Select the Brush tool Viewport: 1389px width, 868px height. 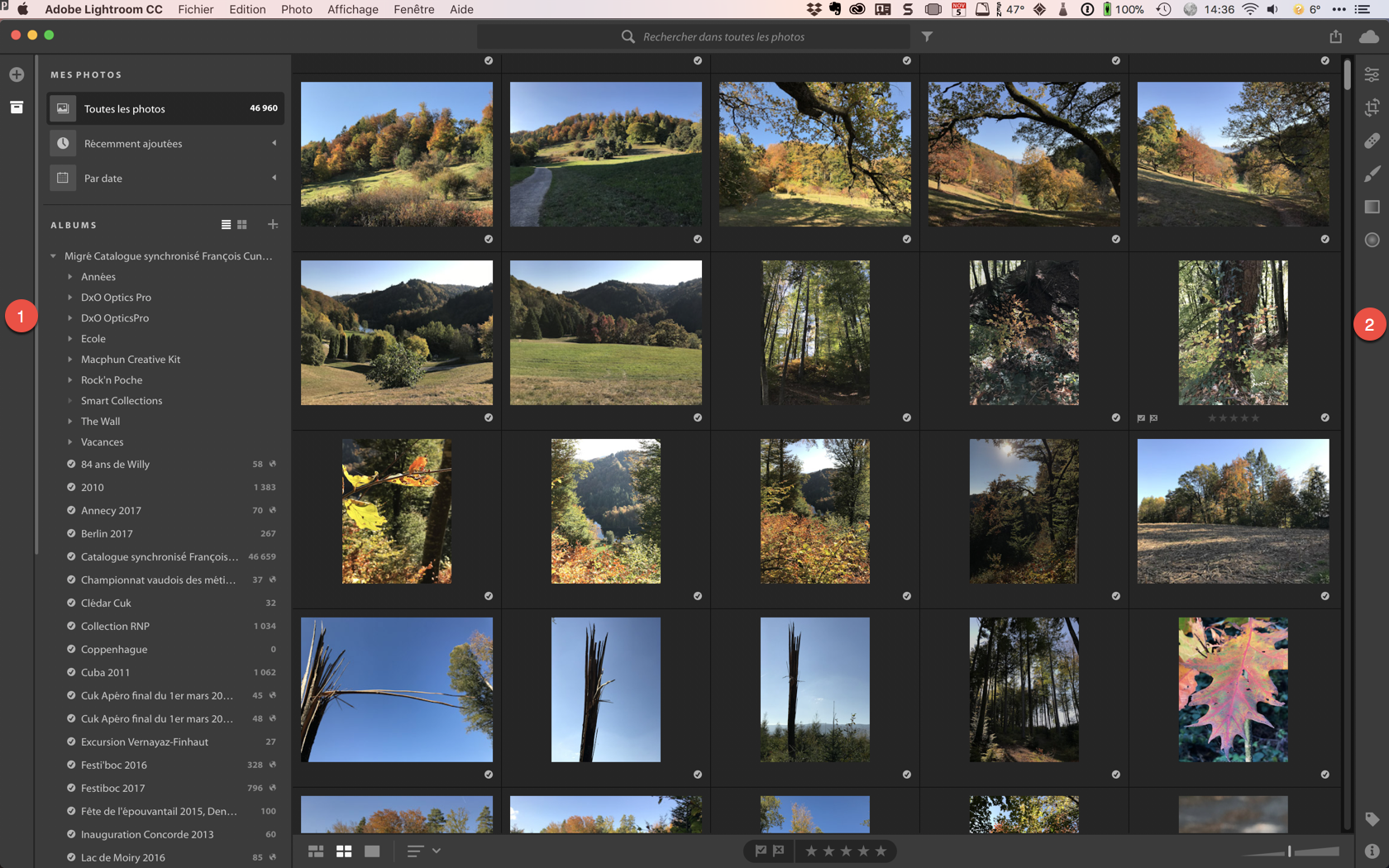coord(1372,174)
